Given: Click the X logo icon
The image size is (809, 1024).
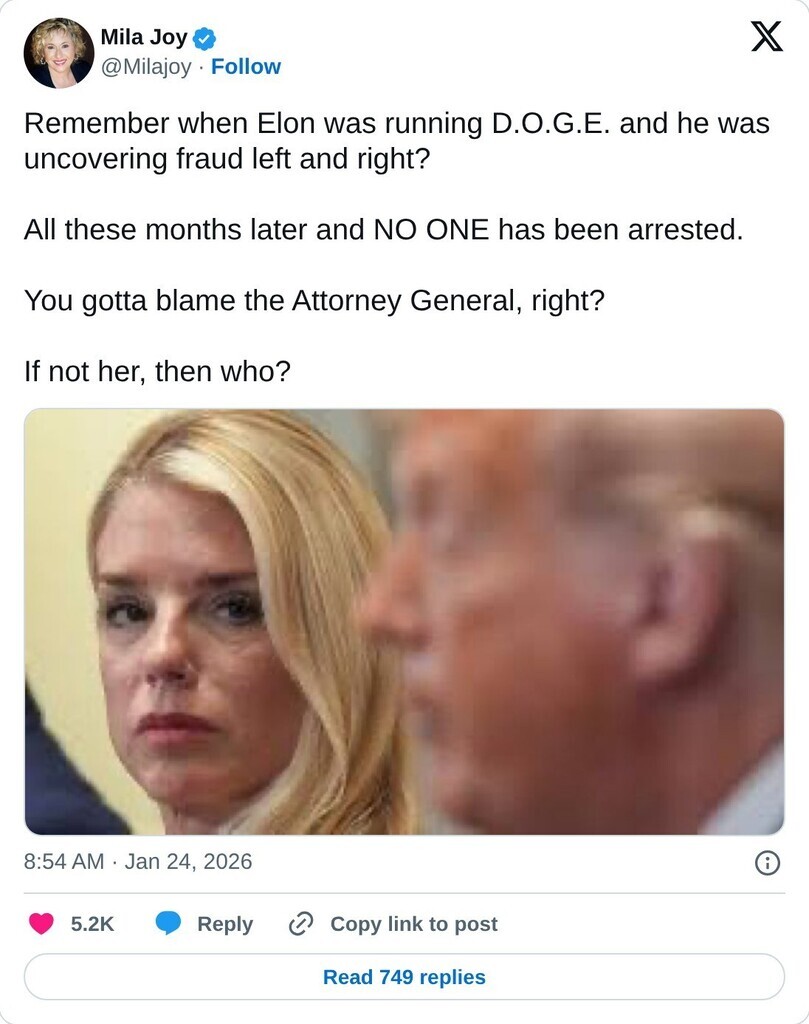Looking at the screenshot, I should coord(766,37).
